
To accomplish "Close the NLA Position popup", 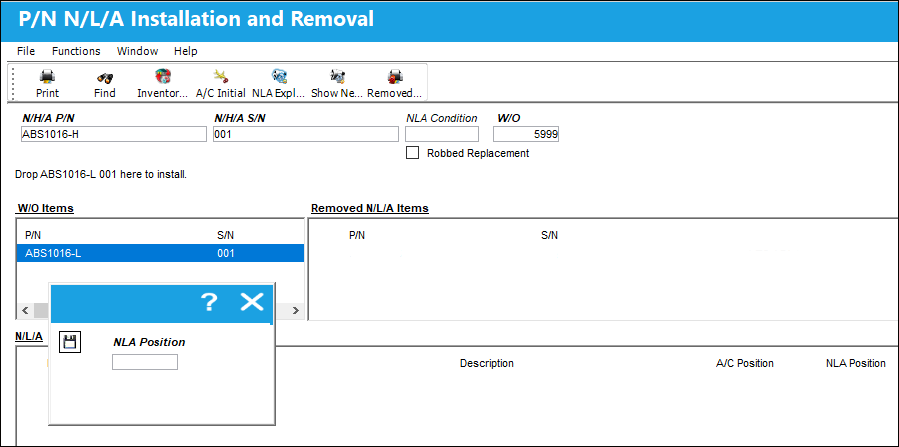I will pos(252,301).
